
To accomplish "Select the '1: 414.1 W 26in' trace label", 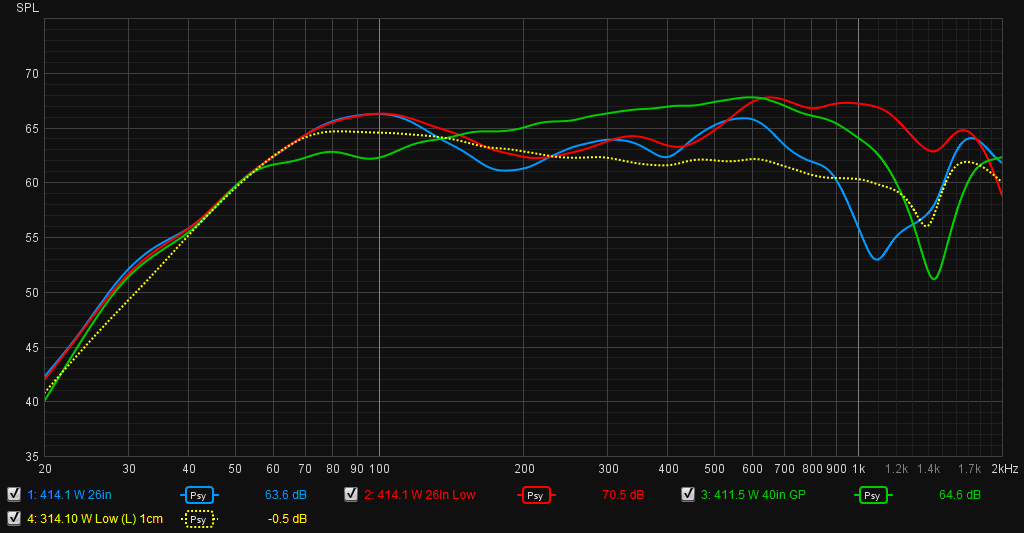I will (x=69, y=495).
